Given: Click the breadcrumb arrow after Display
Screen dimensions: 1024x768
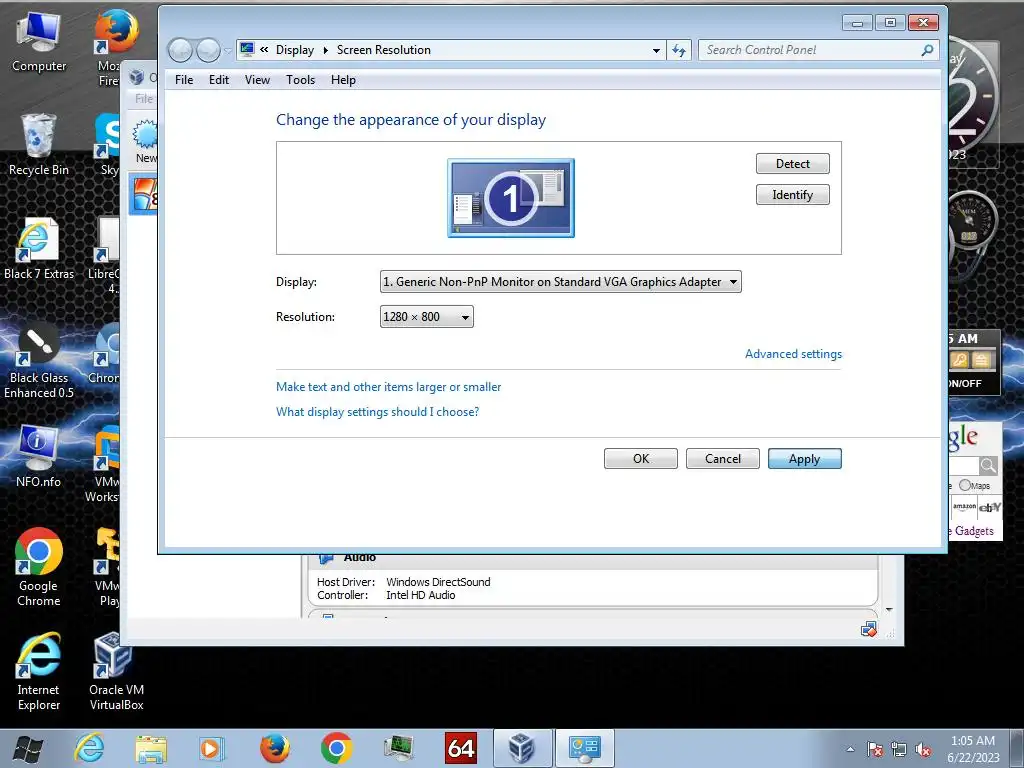Looking at the screenshot, I should [325, 50].
